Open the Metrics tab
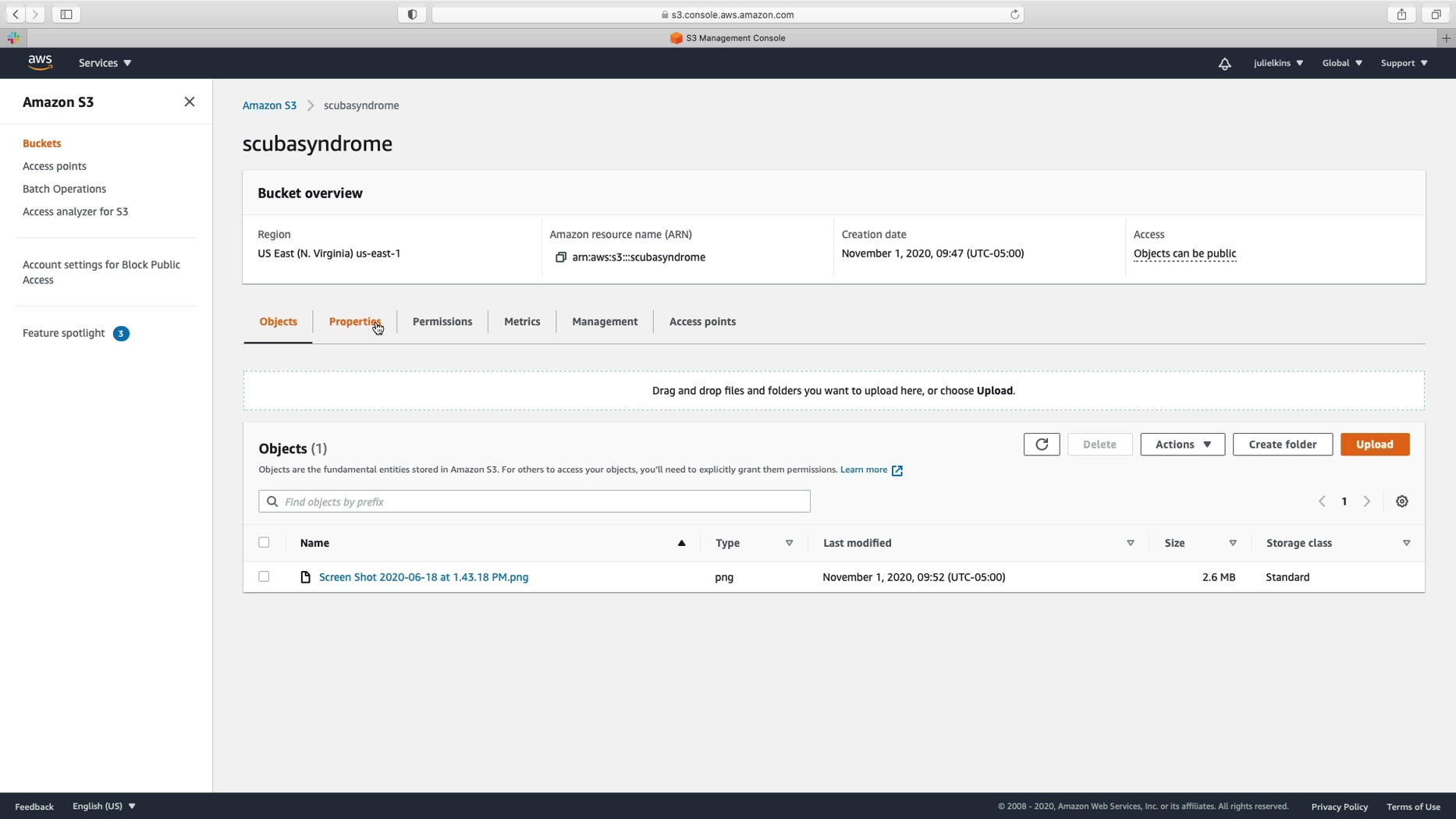This screenshot has width=1456, height=819. pyautogui.click(x=522, y=322)
